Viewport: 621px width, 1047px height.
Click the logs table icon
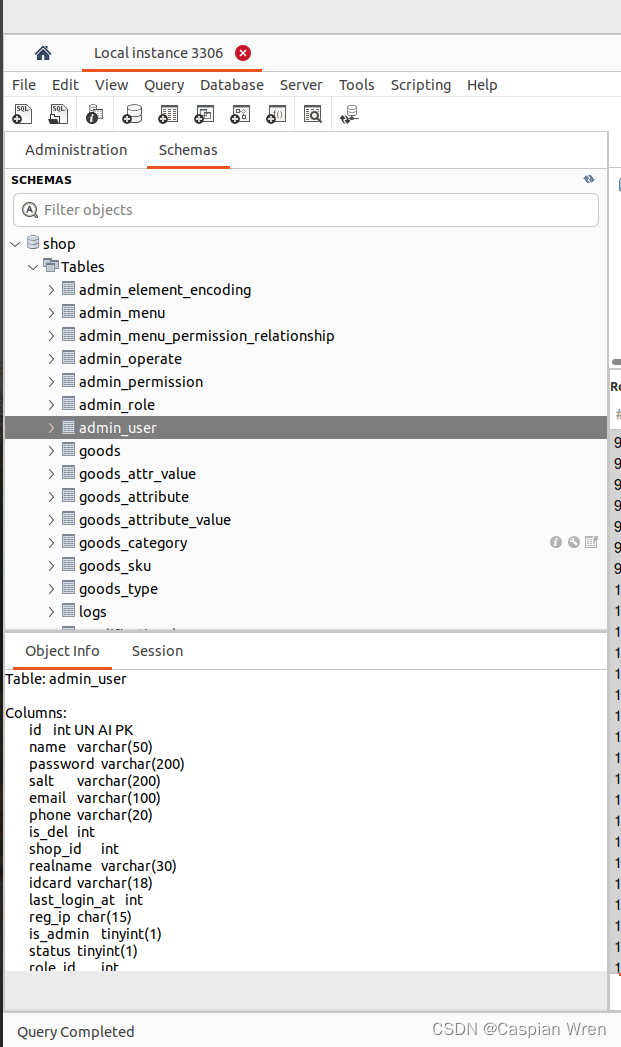pos(68,611)
